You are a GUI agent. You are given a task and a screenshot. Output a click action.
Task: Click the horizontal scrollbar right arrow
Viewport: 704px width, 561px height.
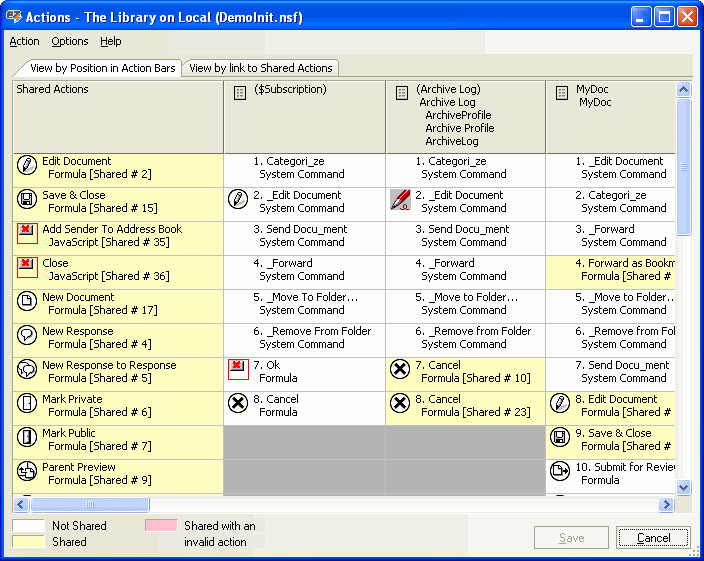click(667, 505)
